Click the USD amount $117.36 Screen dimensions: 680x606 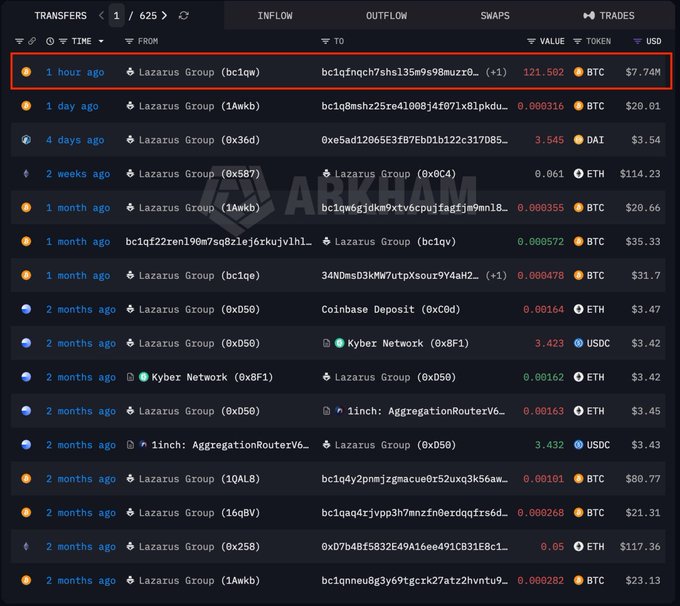640,547
